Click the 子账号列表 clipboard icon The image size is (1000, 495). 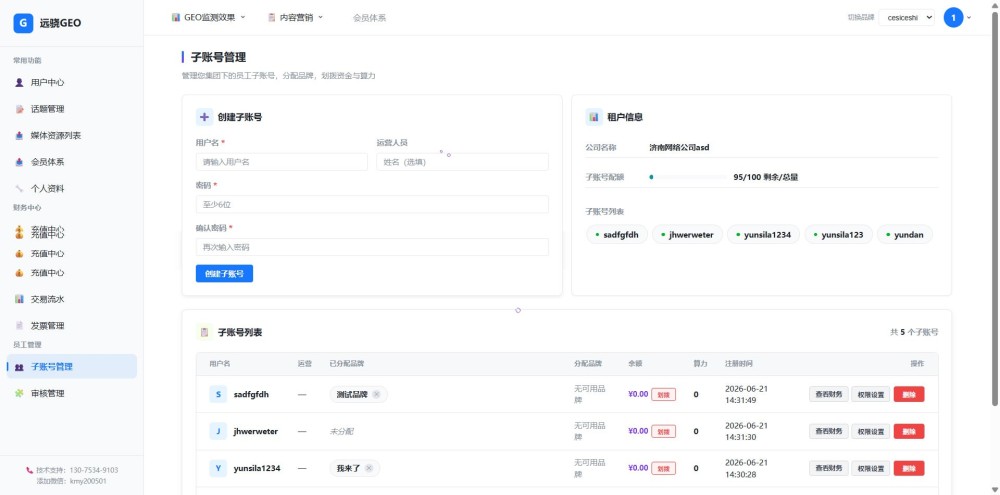click(x=205, y=332)
